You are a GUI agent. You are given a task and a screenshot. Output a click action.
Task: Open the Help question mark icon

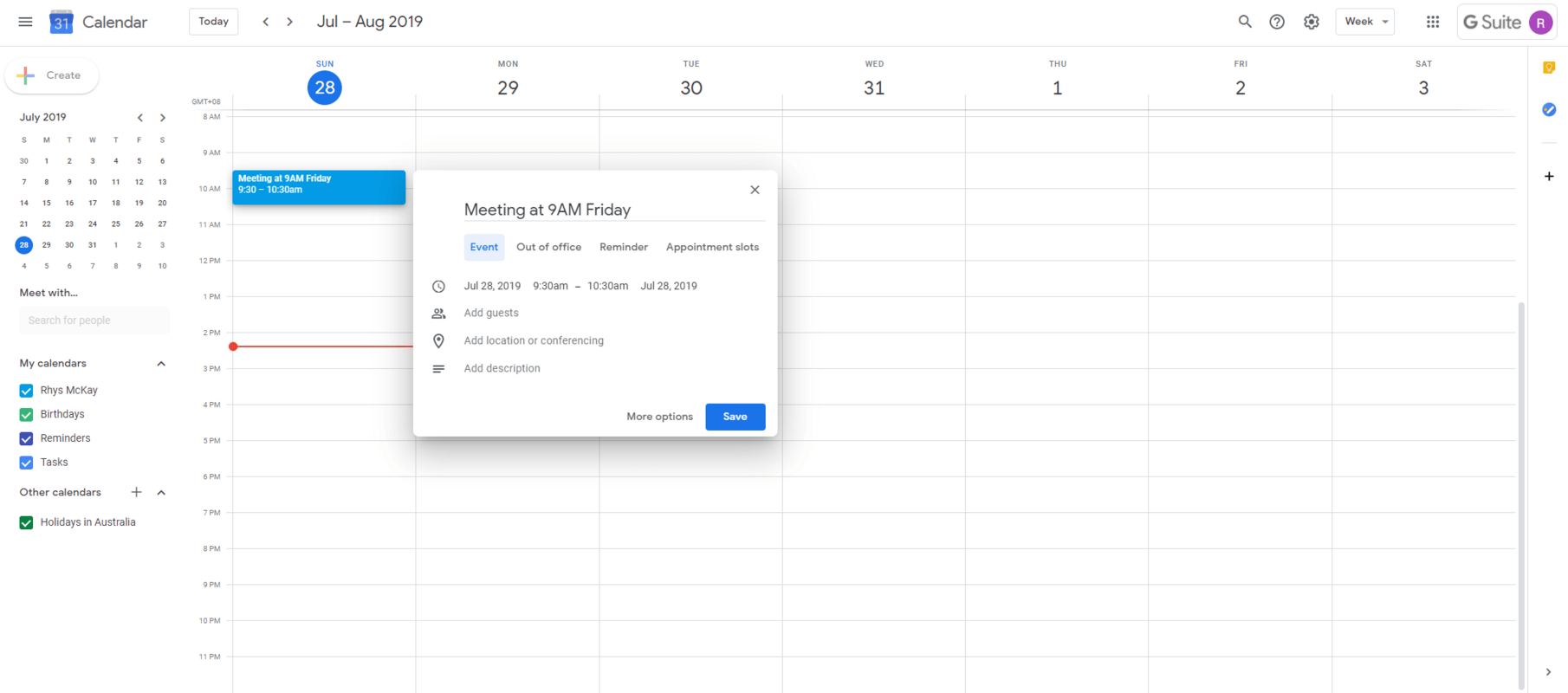tap(1277, 22)
